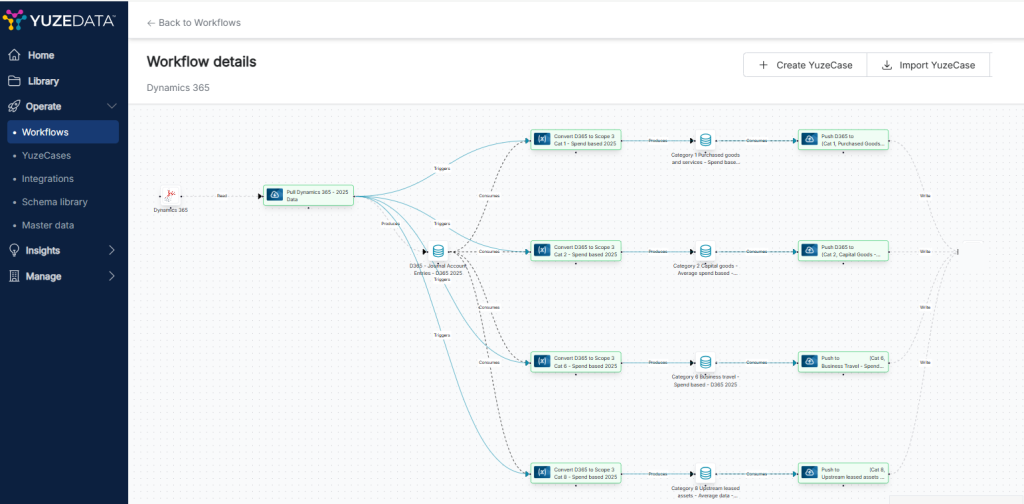Click the Convert D365 Cat 1 variable icon
This screenshot has height=504, width=1024.
pyautogui.click(x=542, y=140)
